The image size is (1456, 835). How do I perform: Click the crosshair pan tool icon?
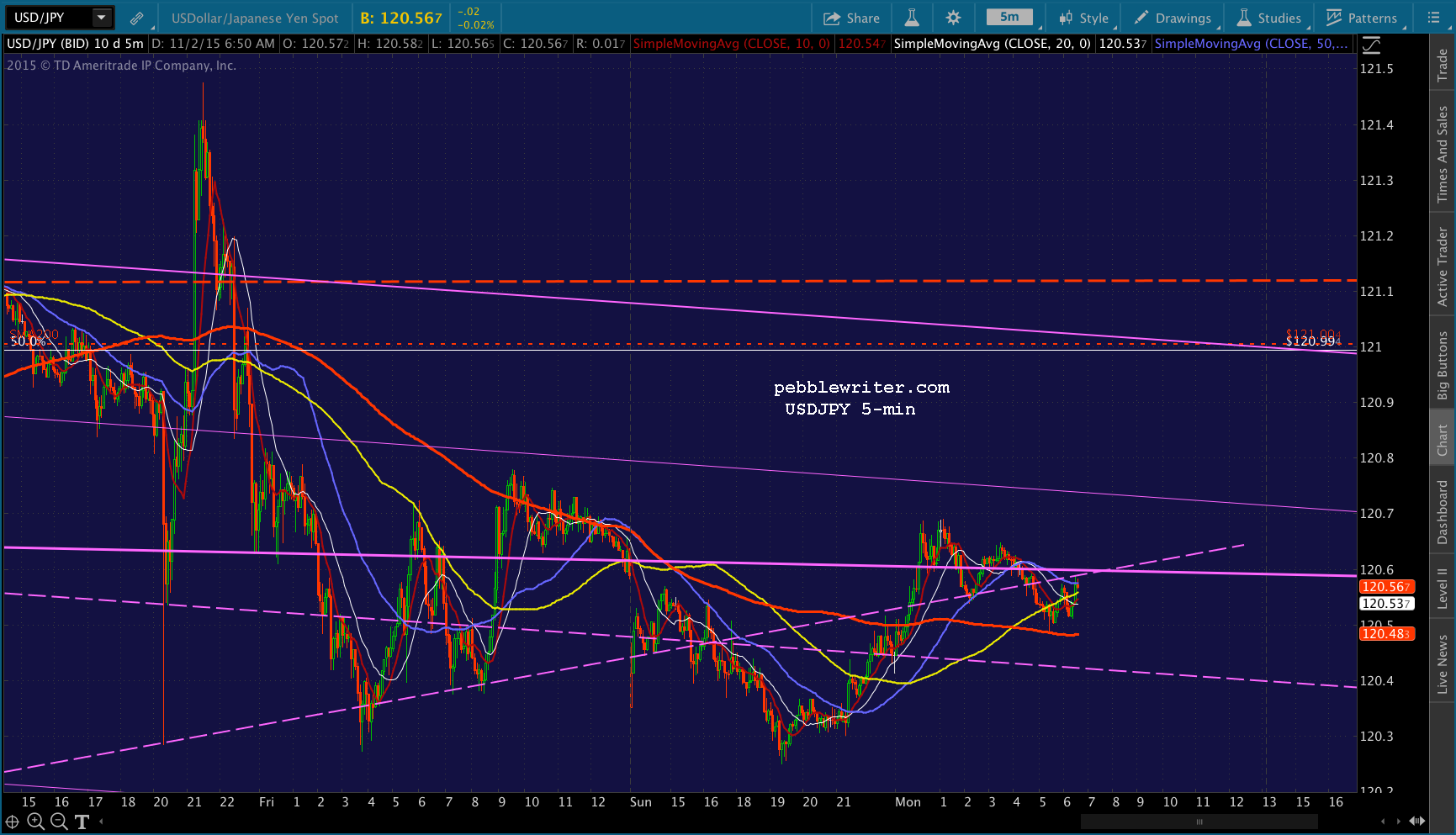click(13, 822)
